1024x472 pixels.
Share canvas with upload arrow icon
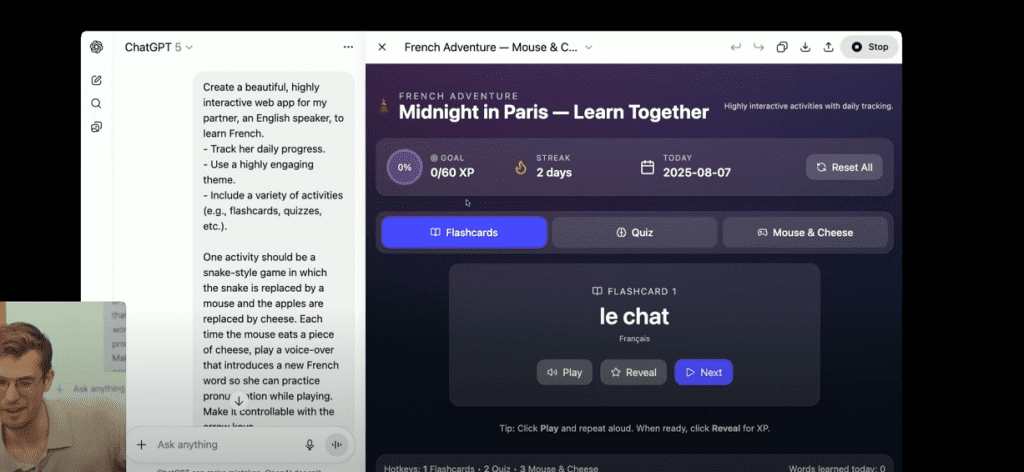[828, 47]
